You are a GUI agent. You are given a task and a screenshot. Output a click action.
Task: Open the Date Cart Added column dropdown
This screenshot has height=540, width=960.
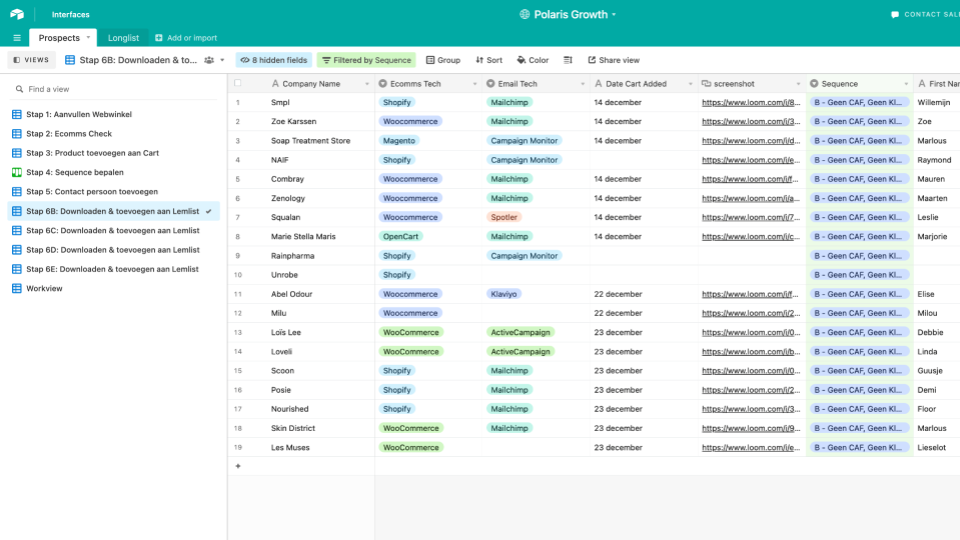[690, 84]
